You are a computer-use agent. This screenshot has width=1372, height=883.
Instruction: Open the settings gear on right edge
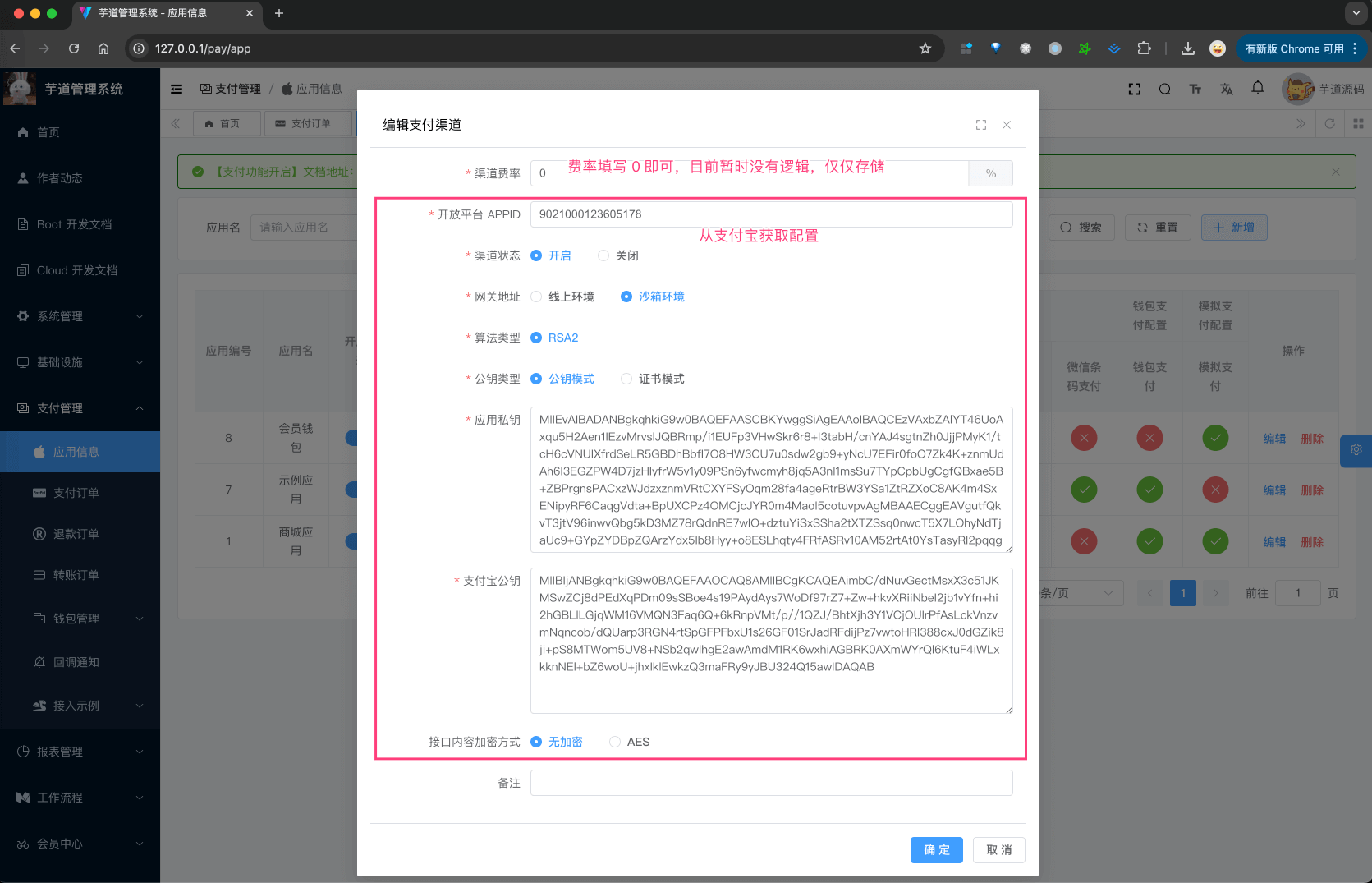pyautogui.click(x=1356, y=450)
